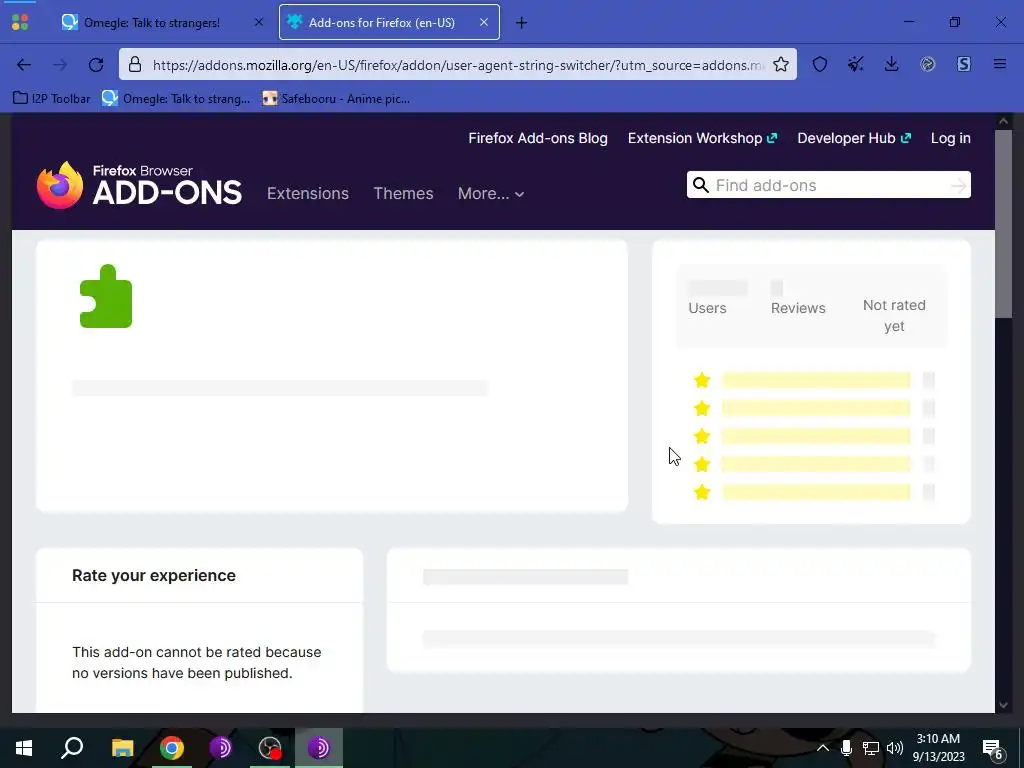Viewport: 1024px width, 768px height.
Task: Close the Omegle tab
Action: tap(259, 22)
